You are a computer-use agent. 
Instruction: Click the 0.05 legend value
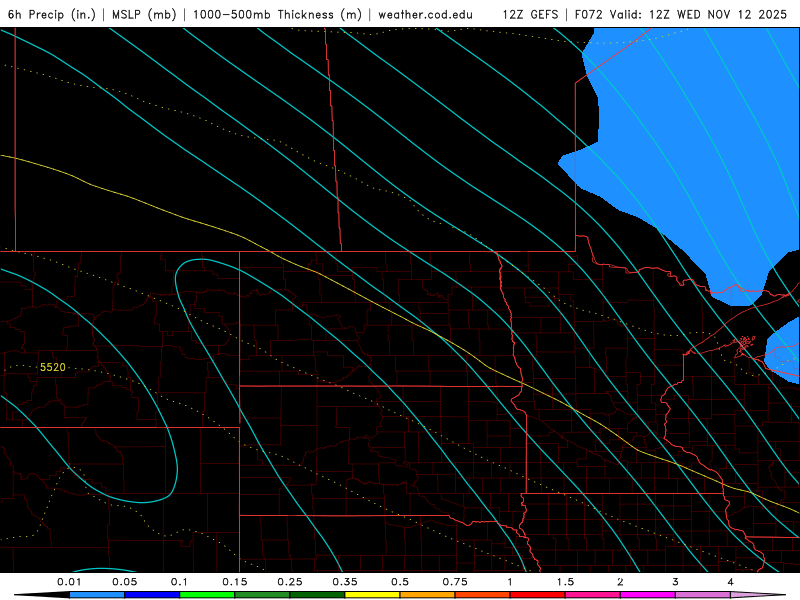(124, 582)
